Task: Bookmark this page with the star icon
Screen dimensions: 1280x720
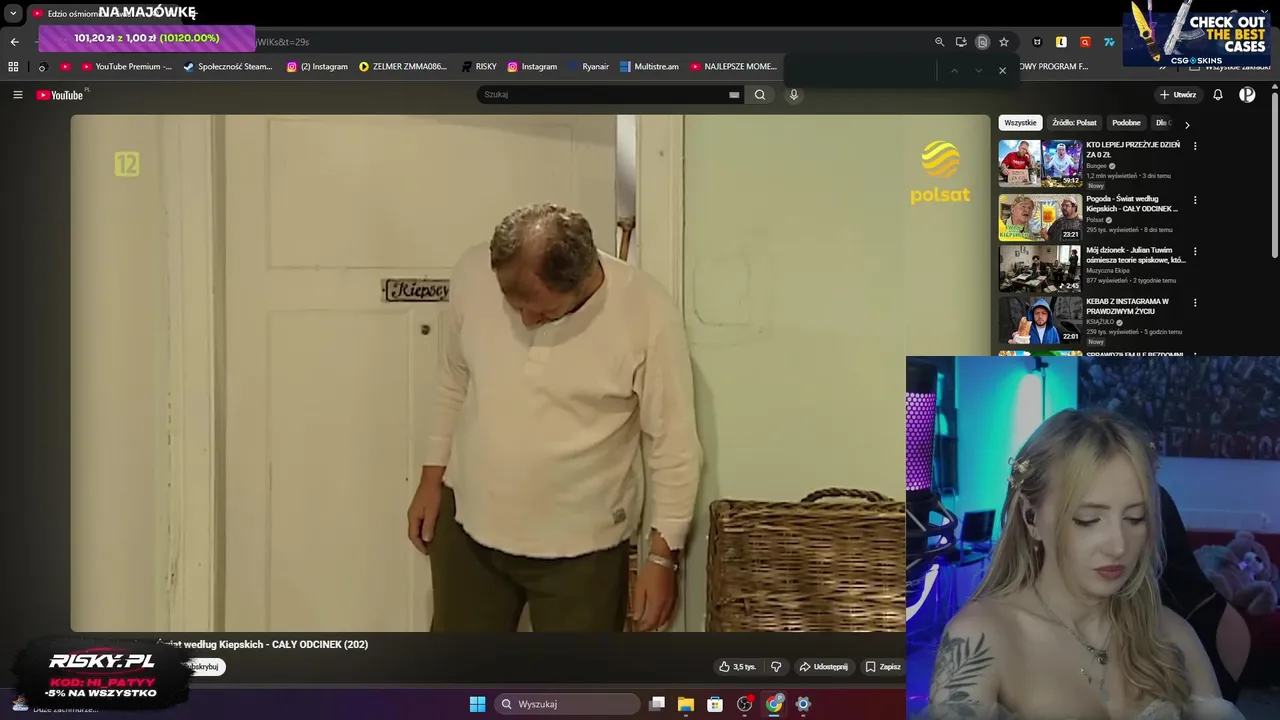Action: [1004, 42]
